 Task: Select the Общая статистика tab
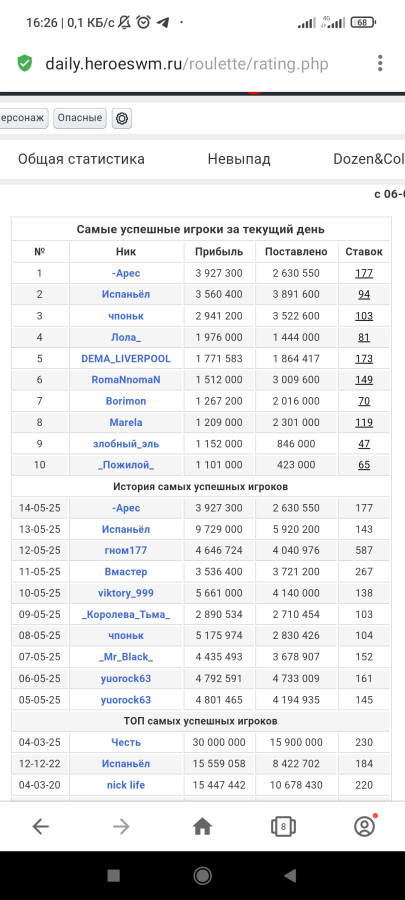(81, 159)
